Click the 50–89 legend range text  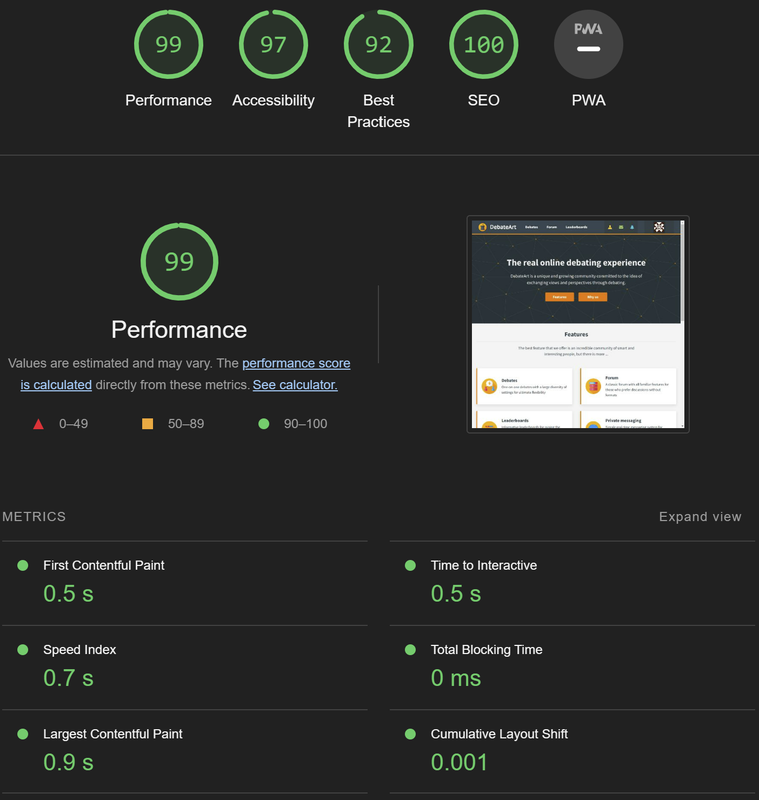(x=186, y=423)
